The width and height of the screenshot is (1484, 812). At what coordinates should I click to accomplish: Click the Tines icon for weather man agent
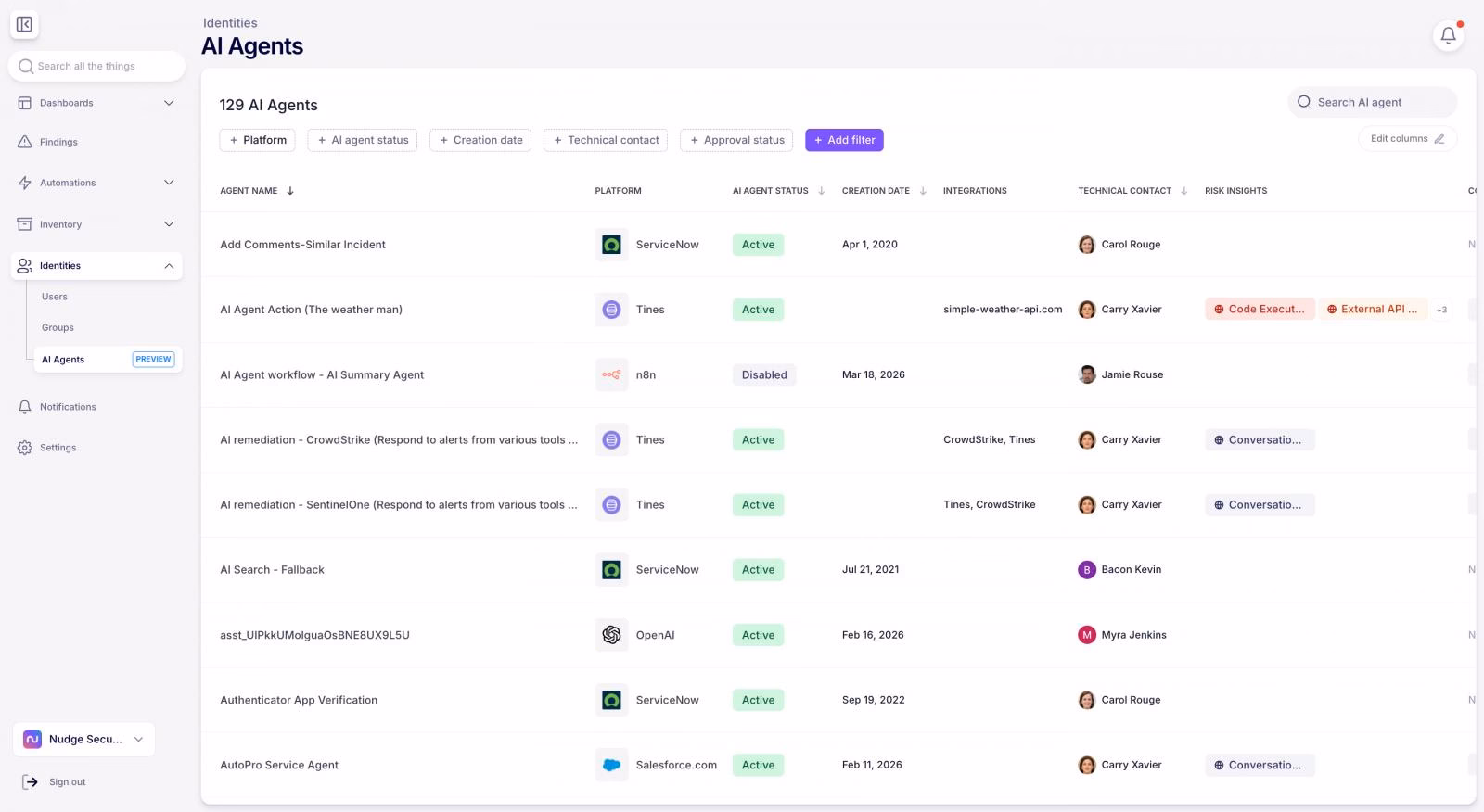click(611, 310)
